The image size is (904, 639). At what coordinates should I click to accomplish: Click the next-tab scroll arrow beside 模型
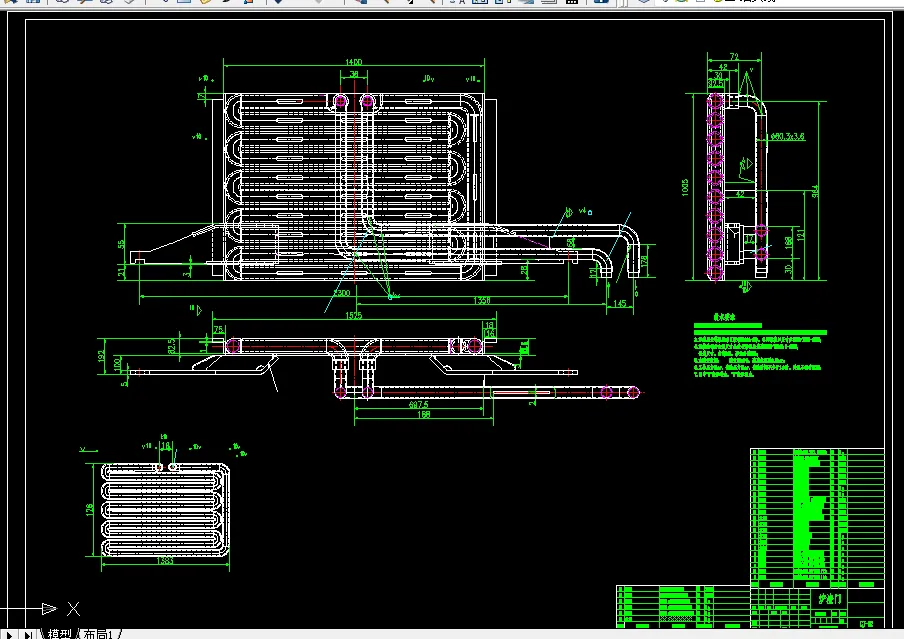point(9,635)
